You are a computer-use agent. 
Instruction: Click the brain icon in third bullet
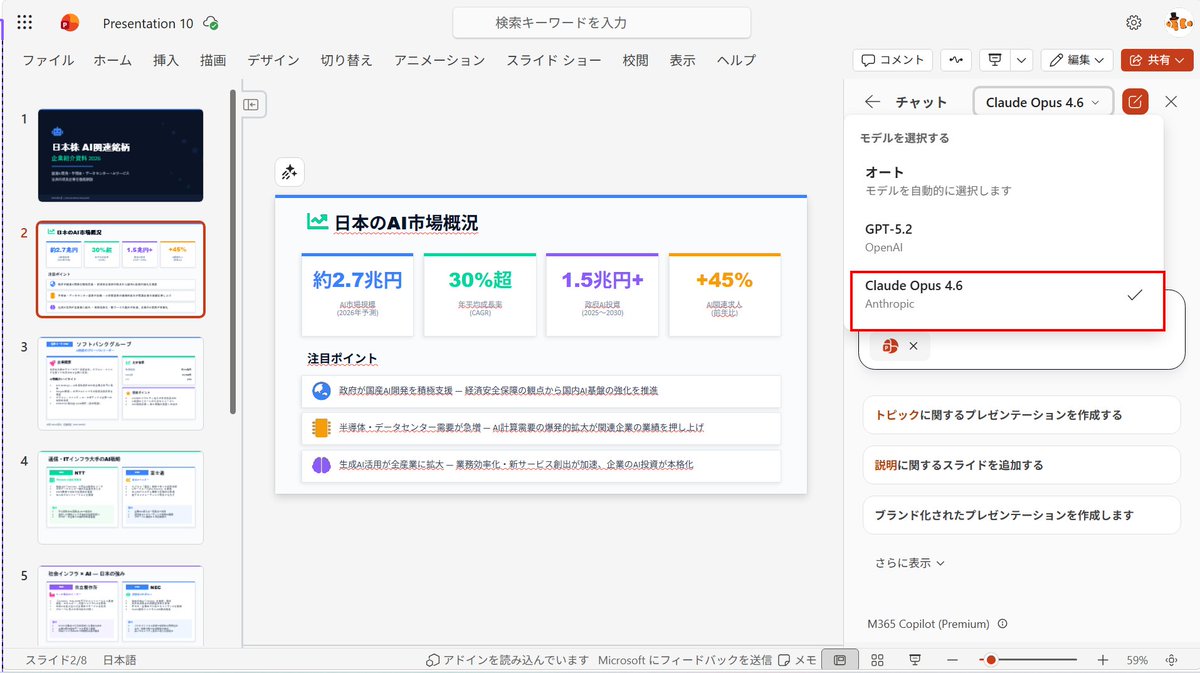click(x=321, y=465)
